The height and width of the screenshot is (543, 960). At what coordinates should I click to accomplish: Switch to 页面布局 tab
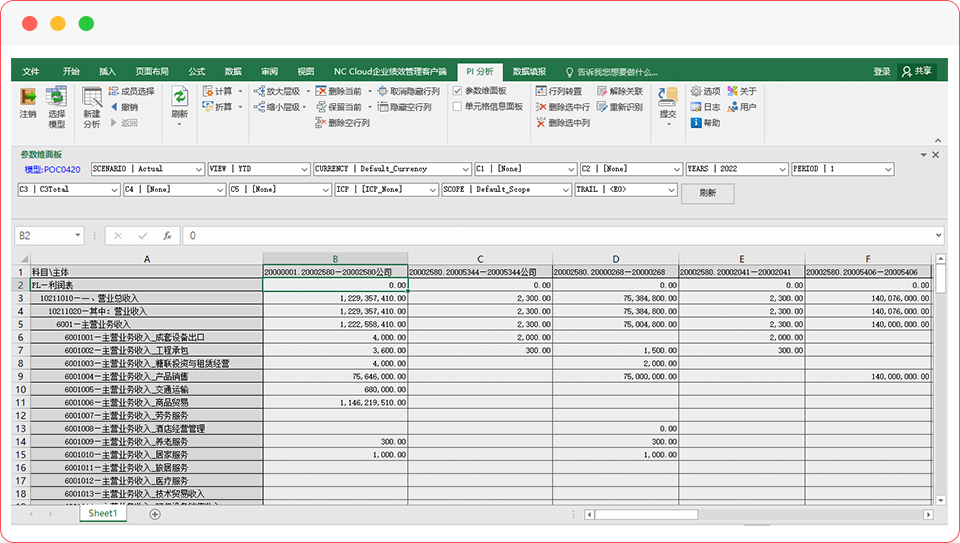[x=152, y=72]
